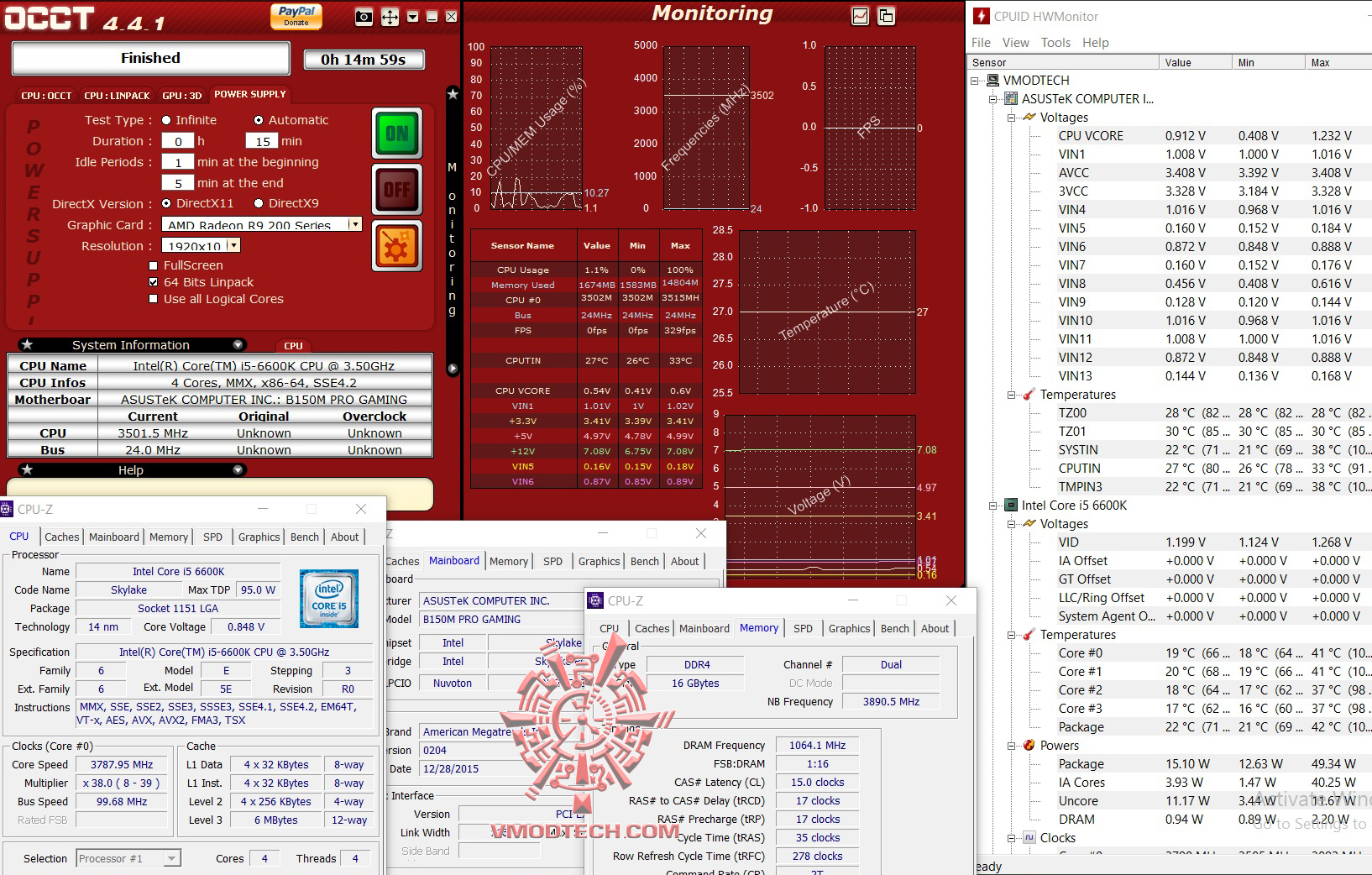Click the star icon beside System Information
The image size is (1372, 875).
(27, 344)
